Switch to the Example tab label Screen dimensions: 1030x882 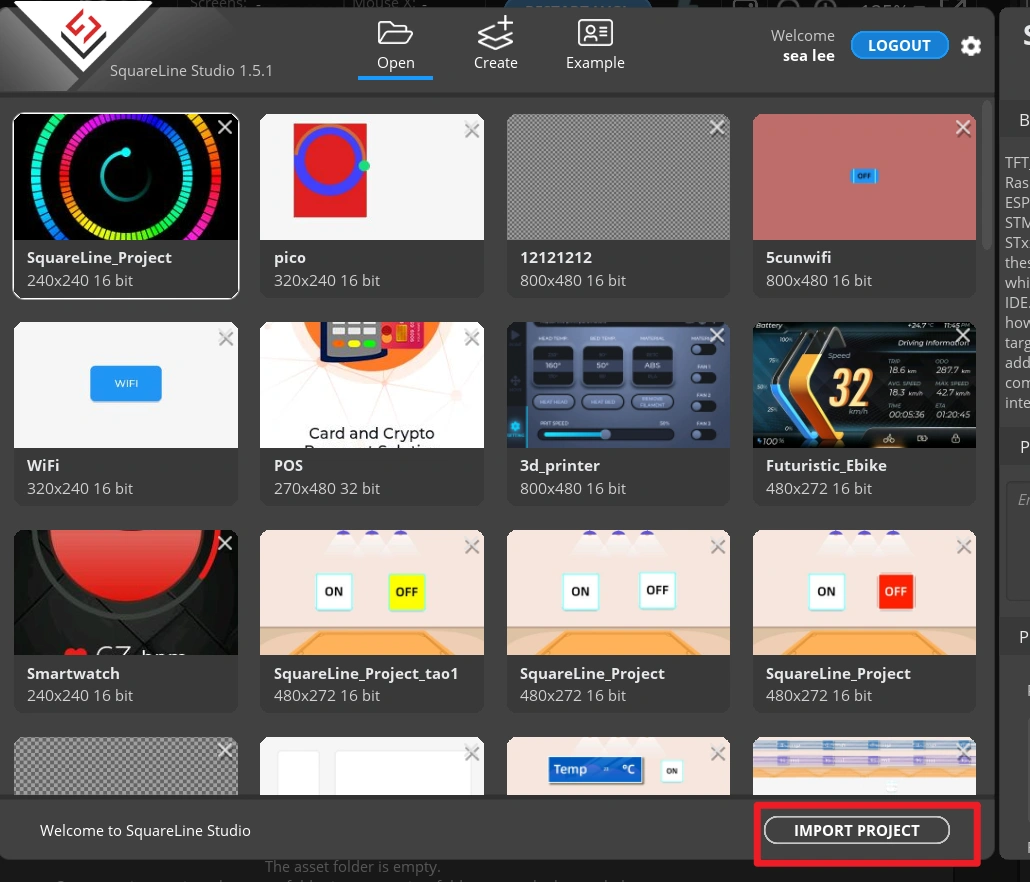(x=595, y=63)
